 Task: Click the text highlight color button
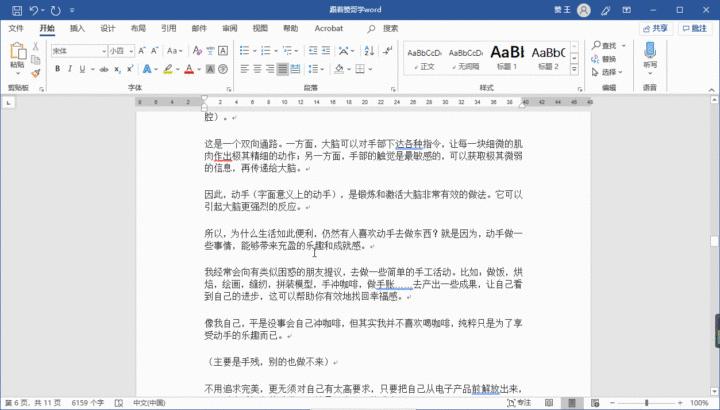pos(168,69)
